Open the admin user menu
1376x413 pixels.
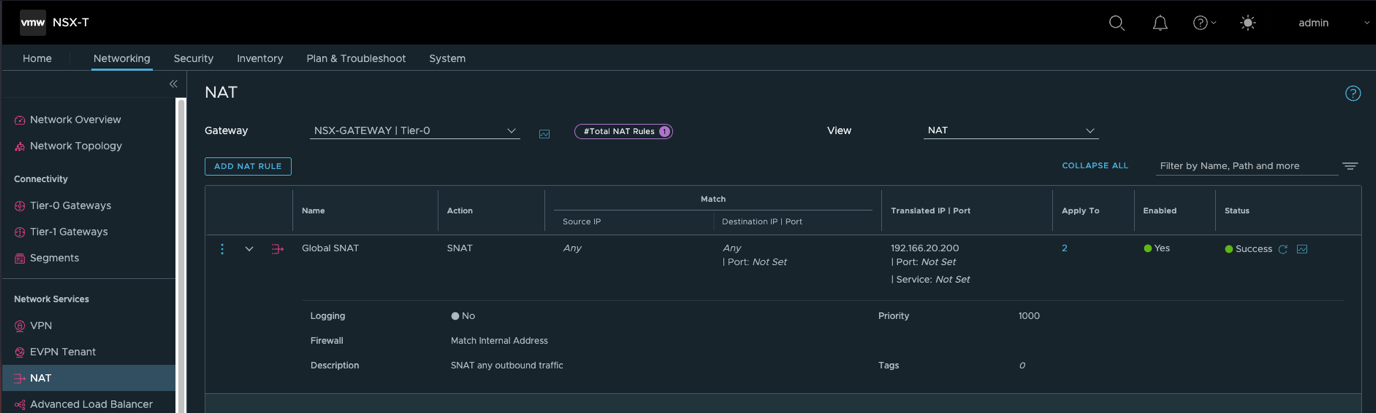tap(1333, 23)
